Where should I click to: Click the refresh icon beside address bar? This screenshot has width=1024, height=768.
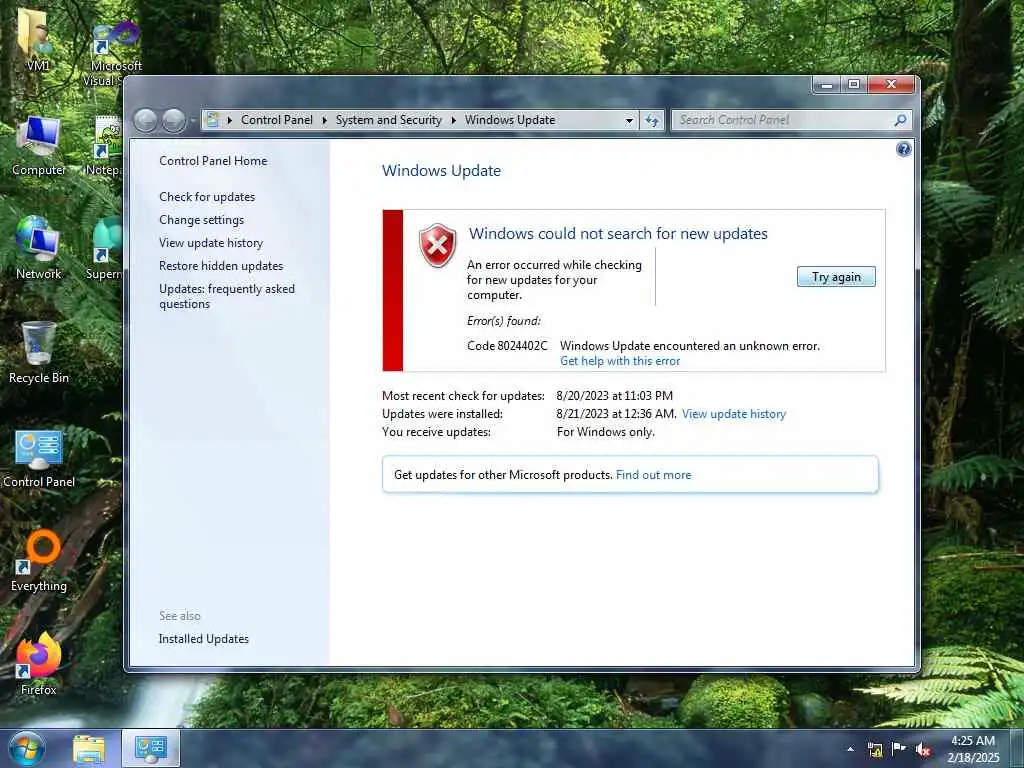tap(652, 120)
